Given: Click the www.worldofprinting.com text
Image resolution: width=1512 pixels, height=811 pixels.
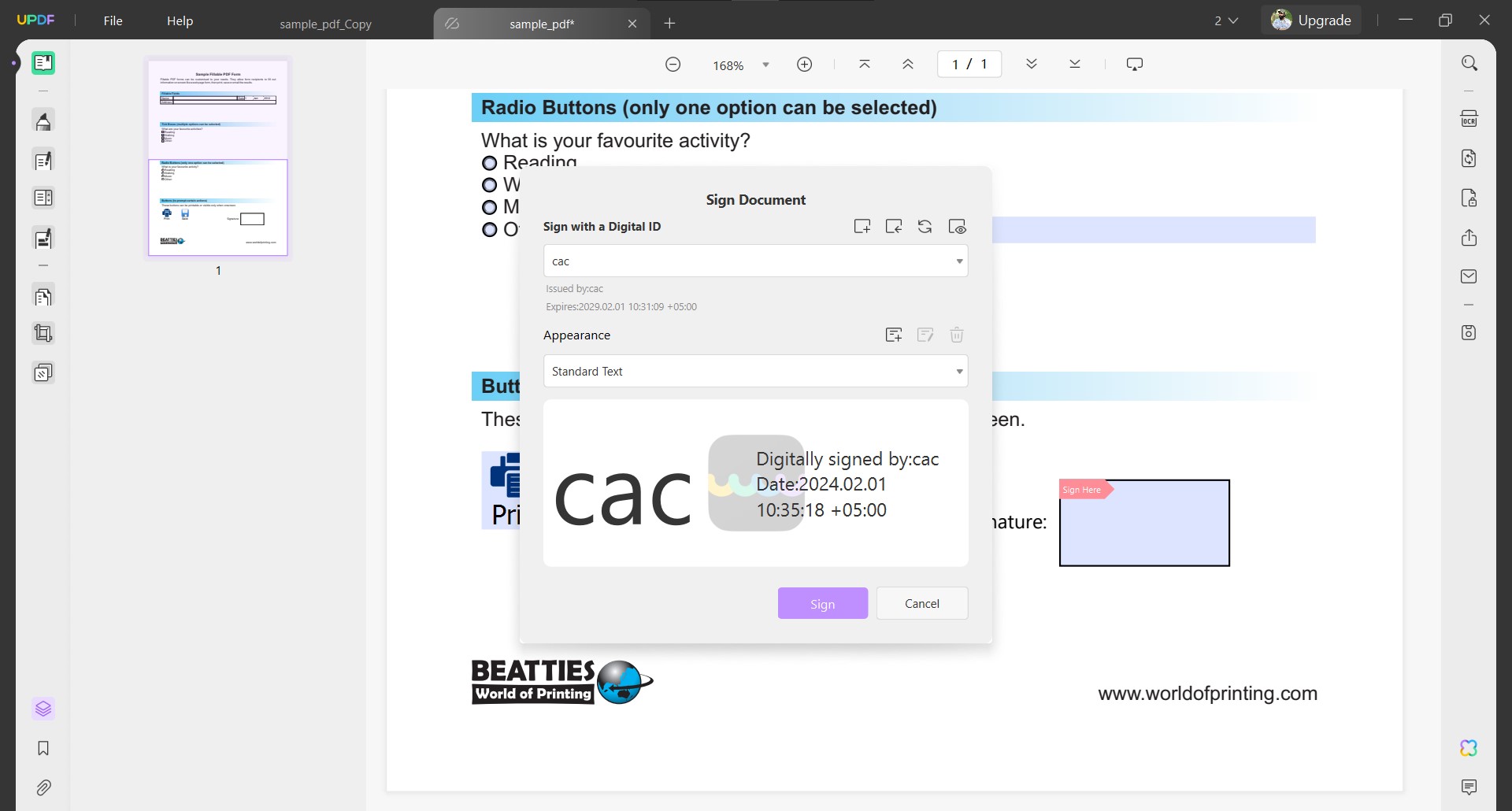Looking at the screenshot, I should (1207, 694).
